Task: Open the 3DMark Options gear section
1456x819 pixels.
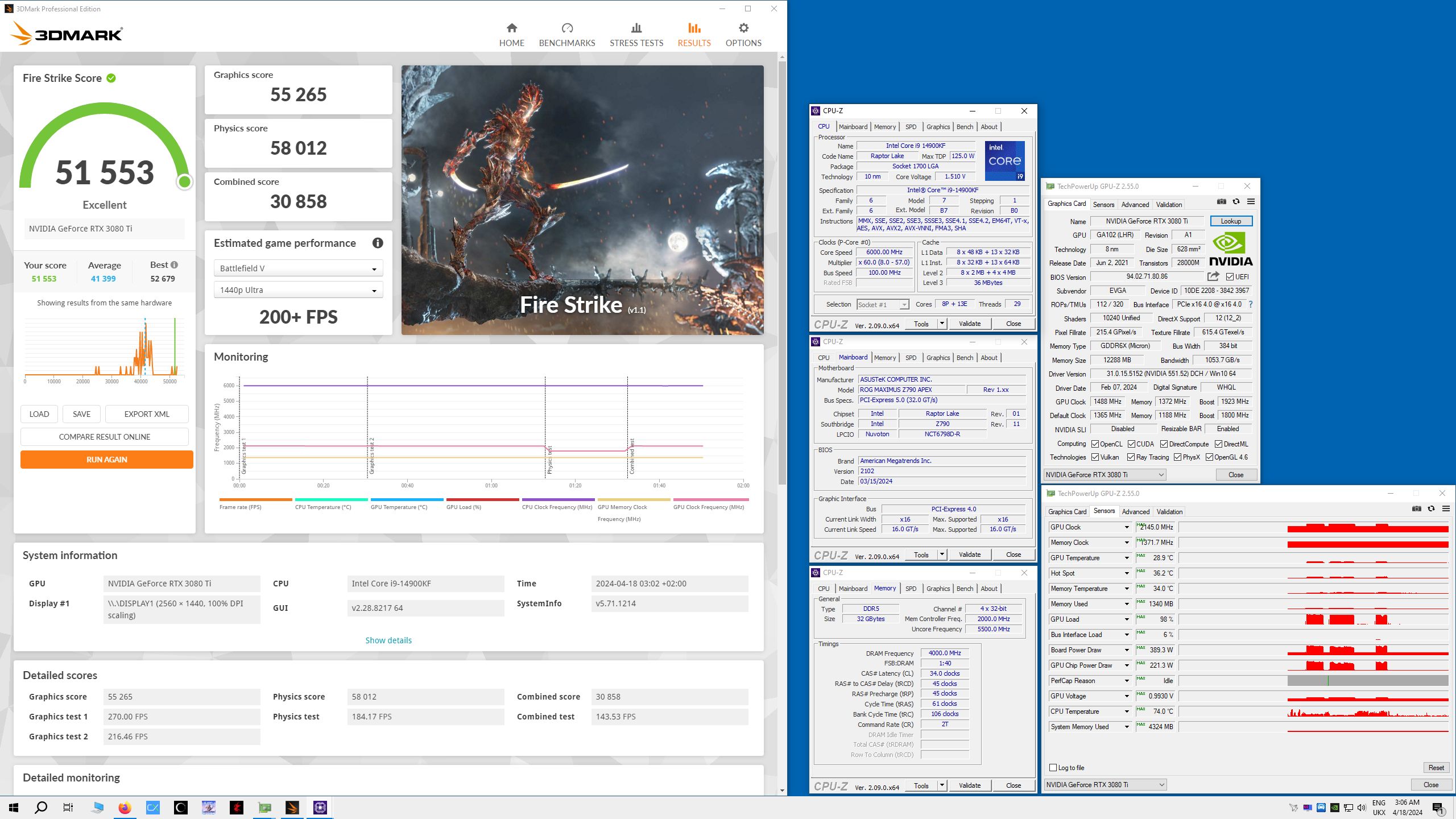Action: click(x=743, y=35)
